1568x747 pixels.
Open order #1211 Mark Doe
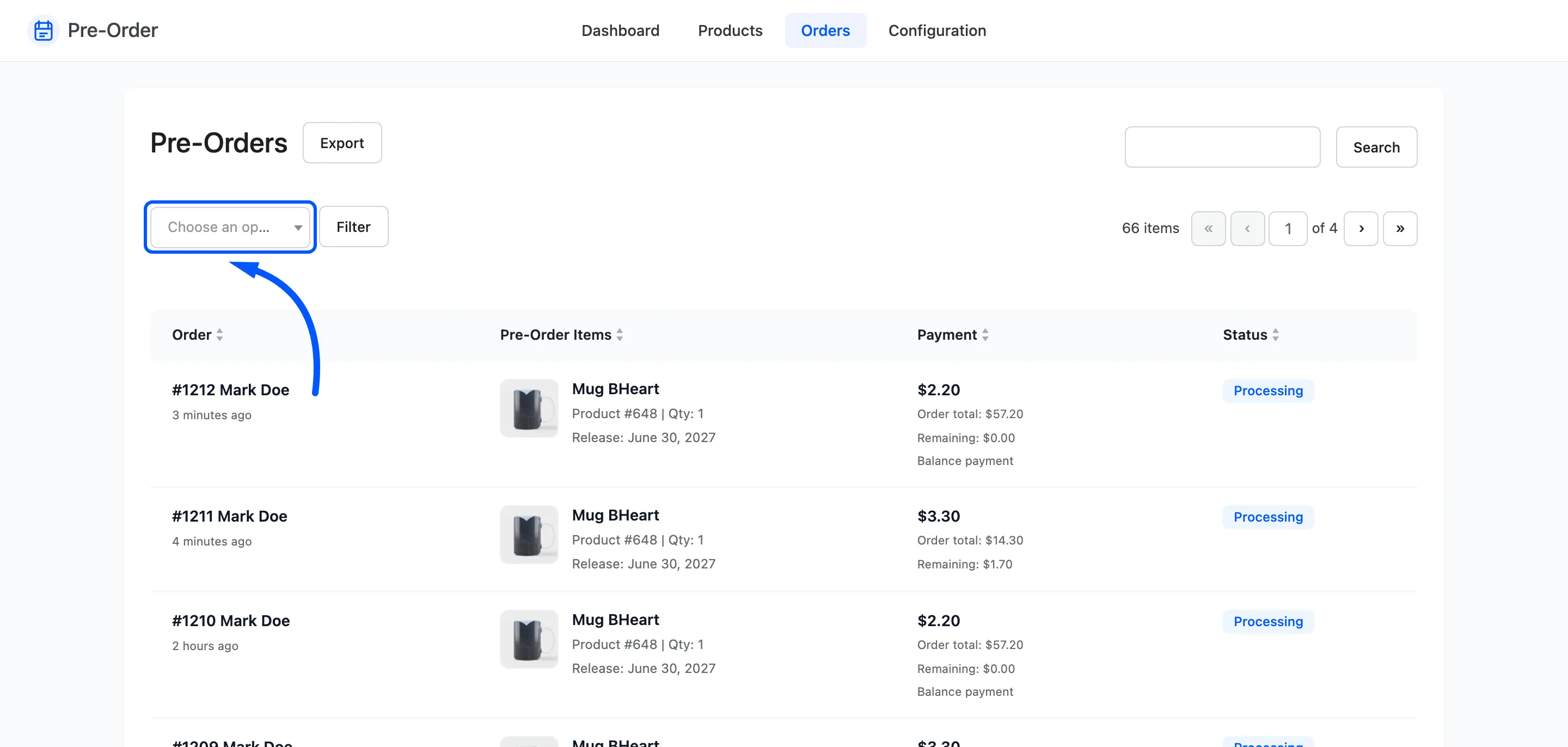coord(229,516)
